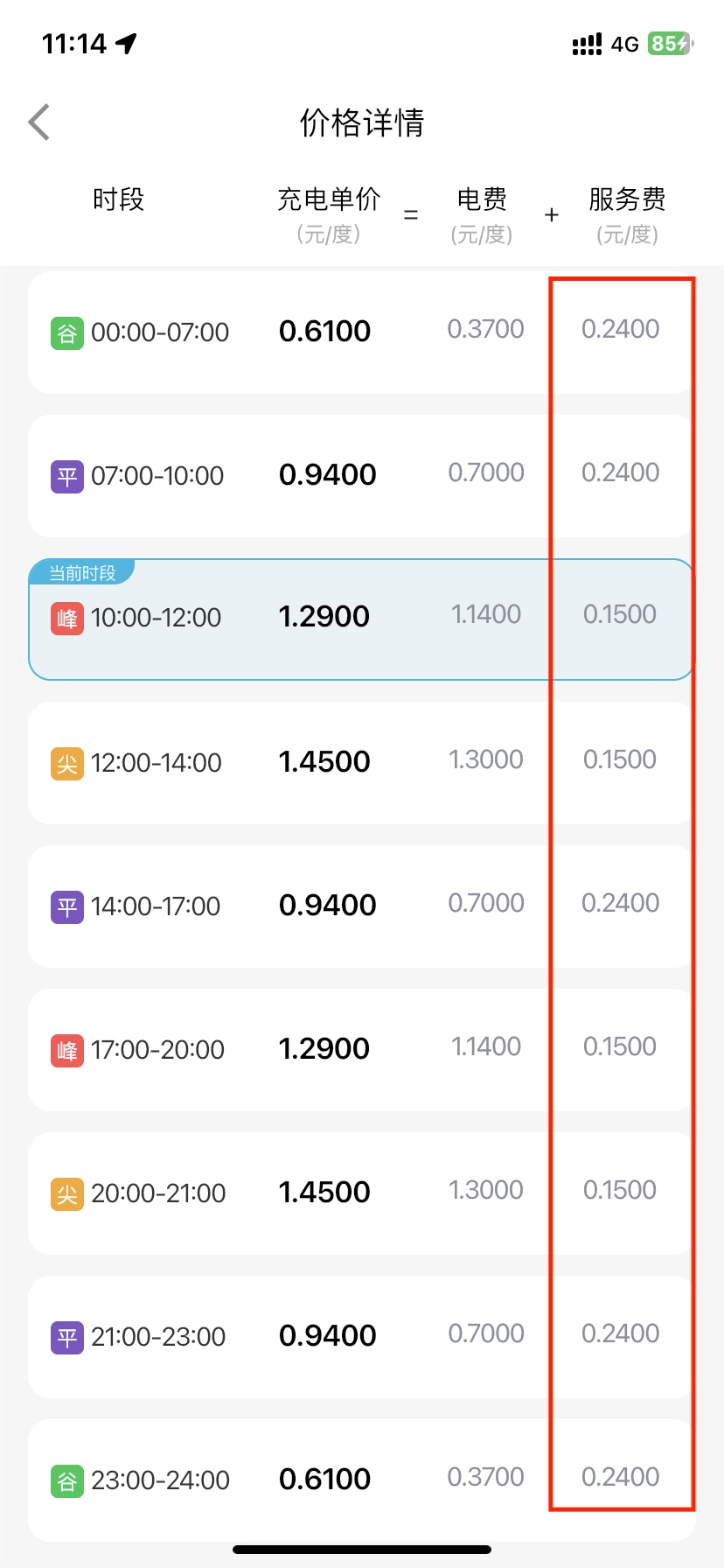The width and height of the screenshot is (724, 1568).
Task: Select the 当前时段 label tag
Action: (x=82, y=573)
